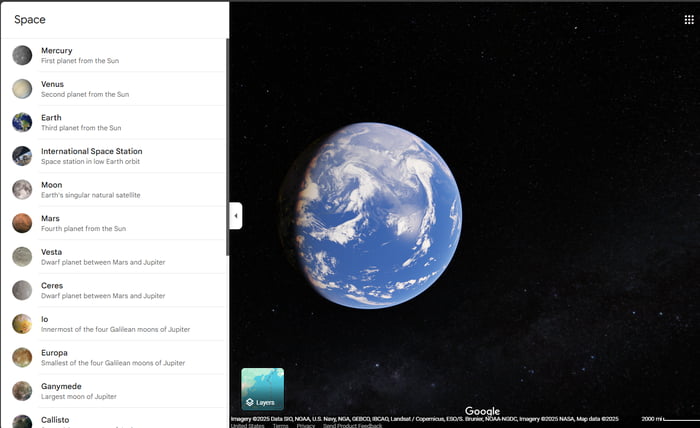
Task: Click the Mercury planet thumbnail
Action: click(x=22, y=55)
